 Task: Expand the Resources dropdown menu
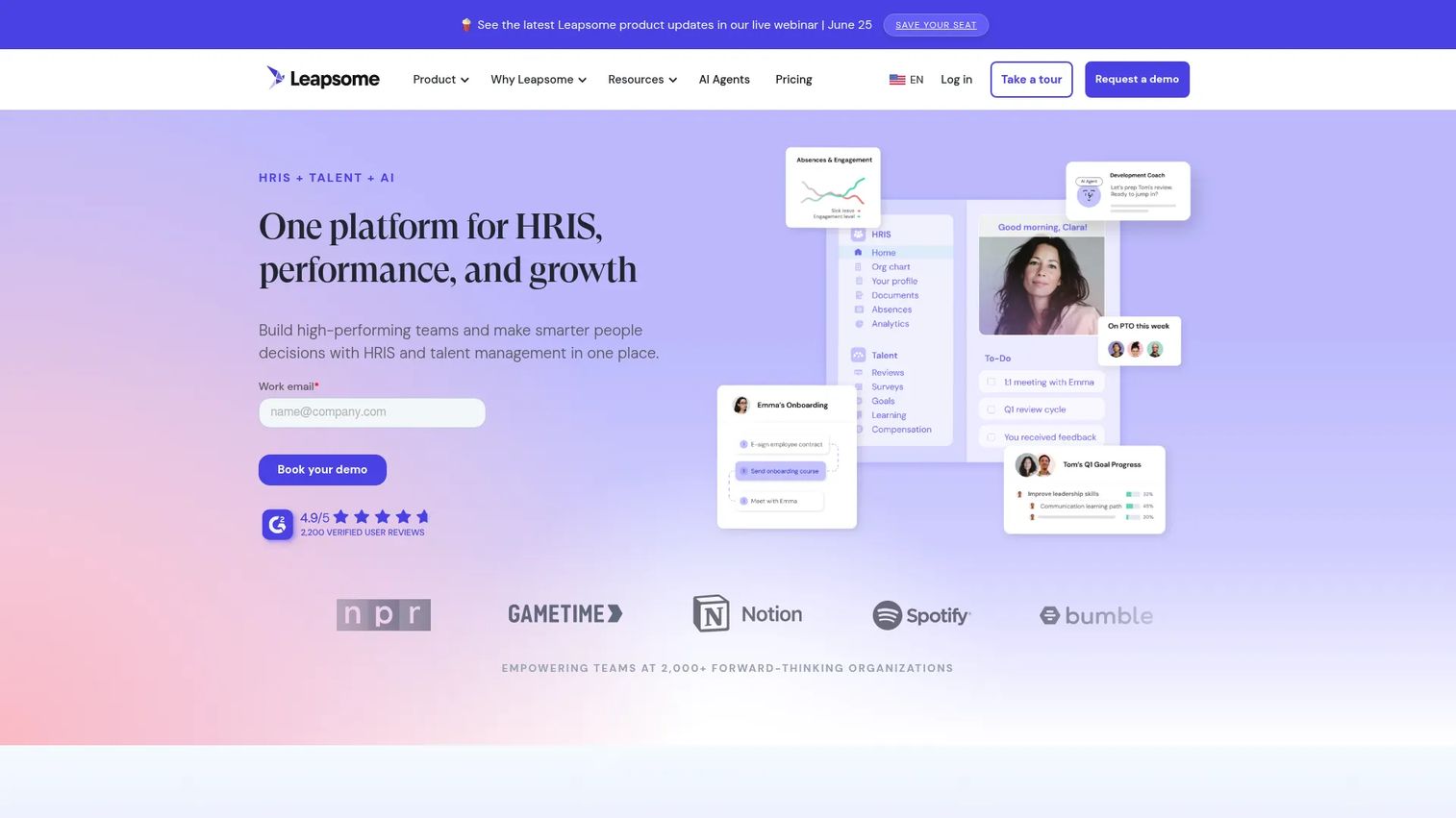point(642,80)
